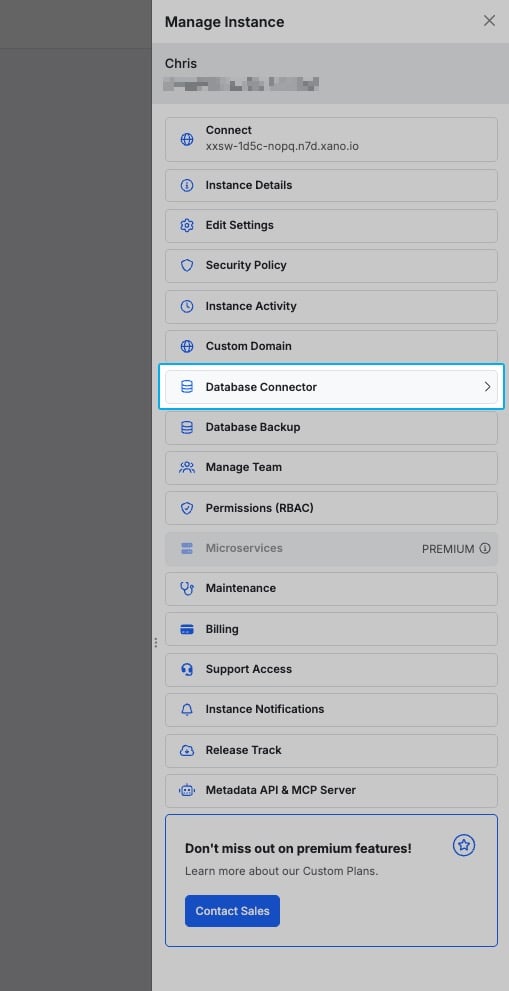Image resolution: width=509 pixels, height=991 pixels.
Task: Click the instance name Chris
Action: (181, 64)
